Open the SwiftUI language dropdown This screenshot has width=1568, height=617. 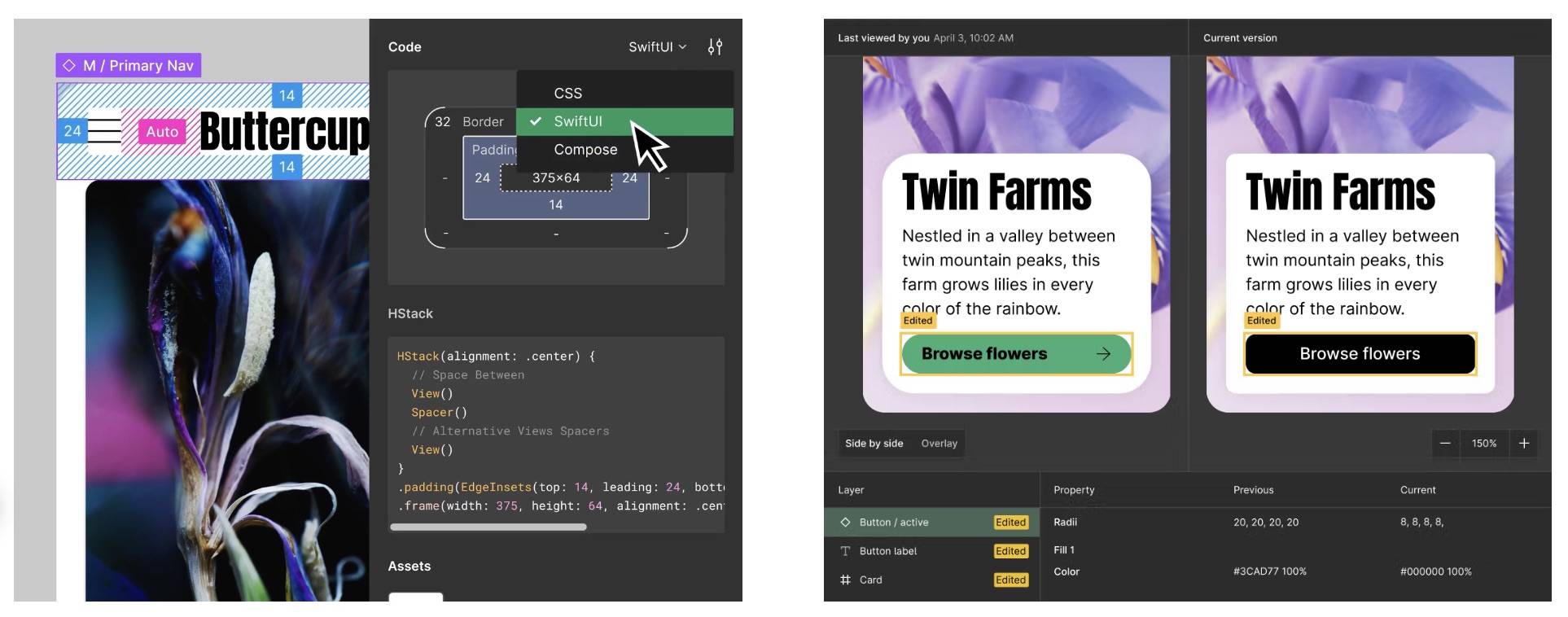(657, 47)
